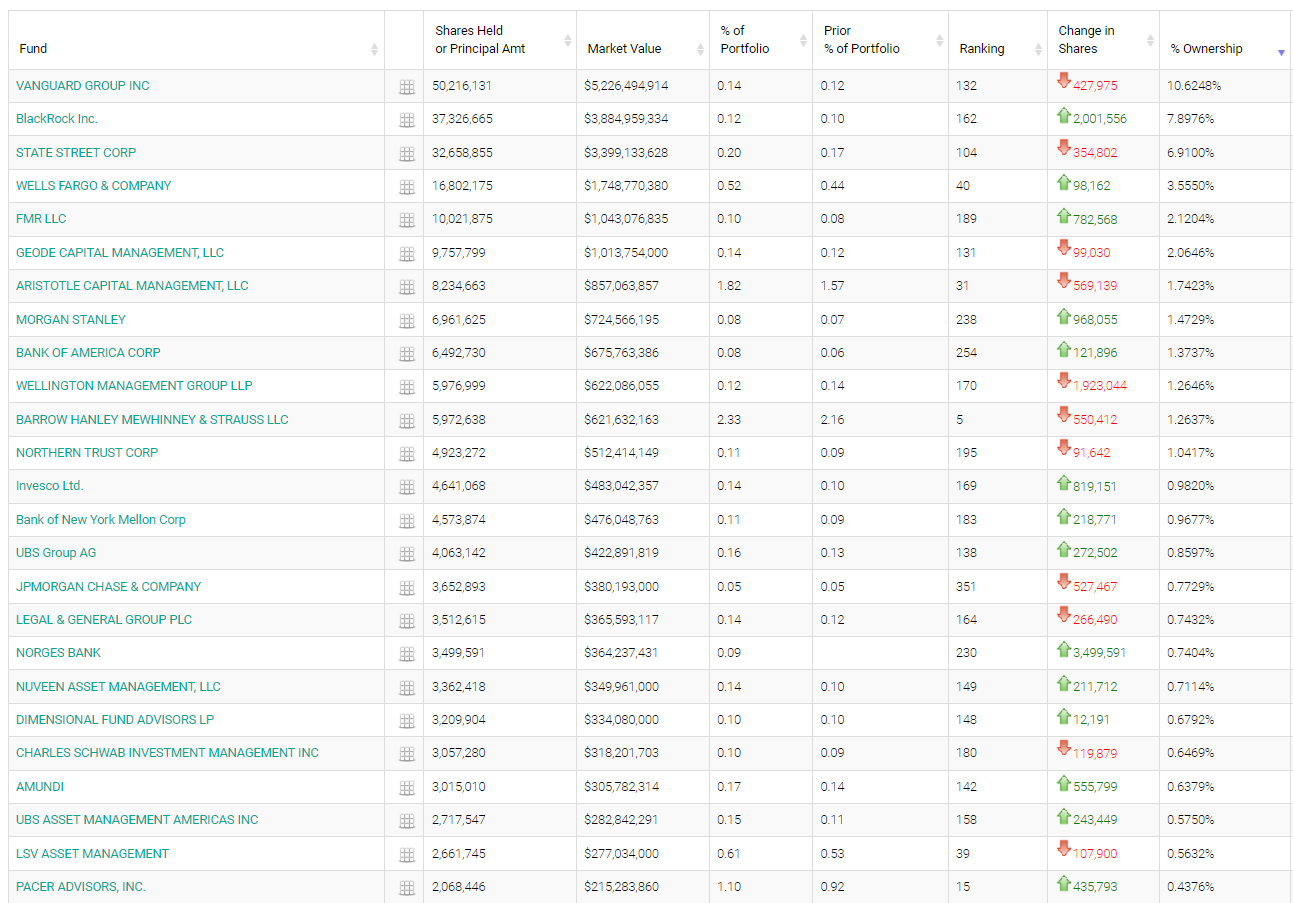
Task: Open the FMR LLC fund page
Action: [x=41, y=219]
